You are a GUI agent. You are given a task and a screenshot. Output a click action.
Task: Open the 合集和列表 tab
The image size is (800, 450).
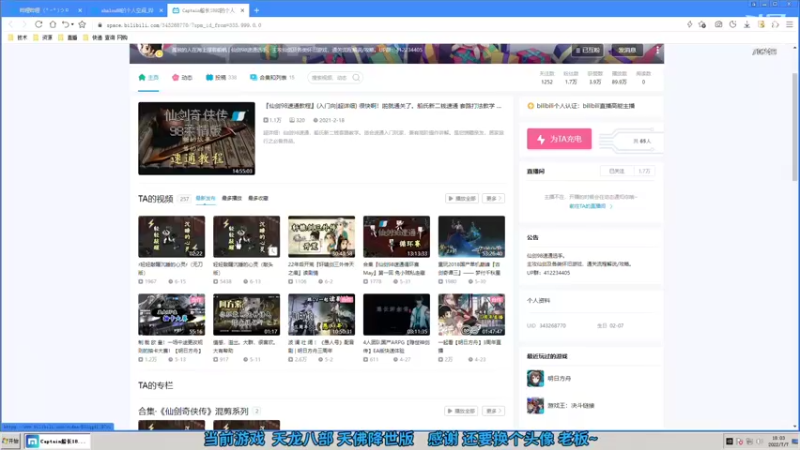click(x=272, y=78)
